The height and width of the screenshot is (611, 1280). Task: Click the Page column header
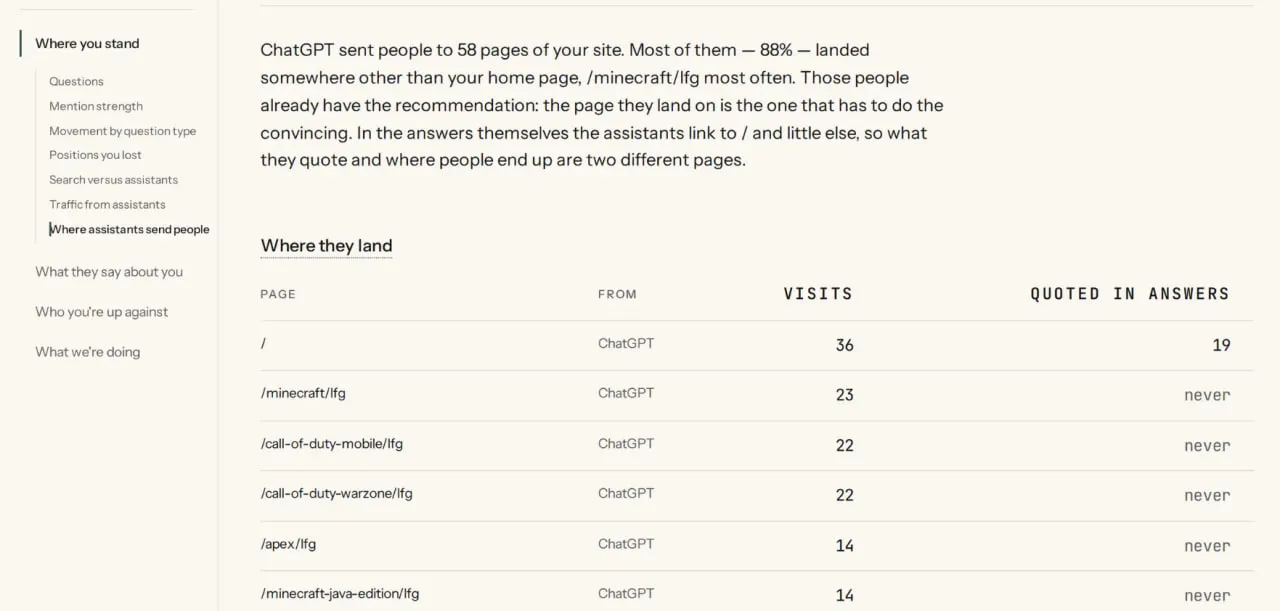(x=278, y=294)
